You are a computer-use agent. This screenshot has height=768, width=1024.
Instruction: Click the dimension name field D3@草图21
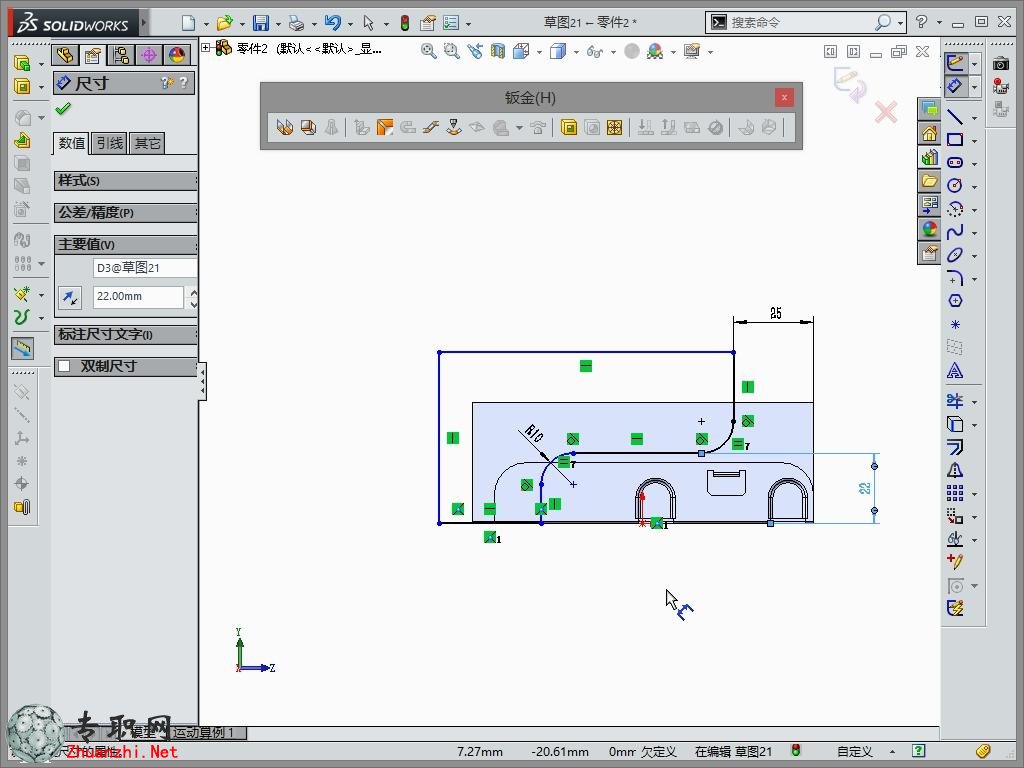[145, 268]
